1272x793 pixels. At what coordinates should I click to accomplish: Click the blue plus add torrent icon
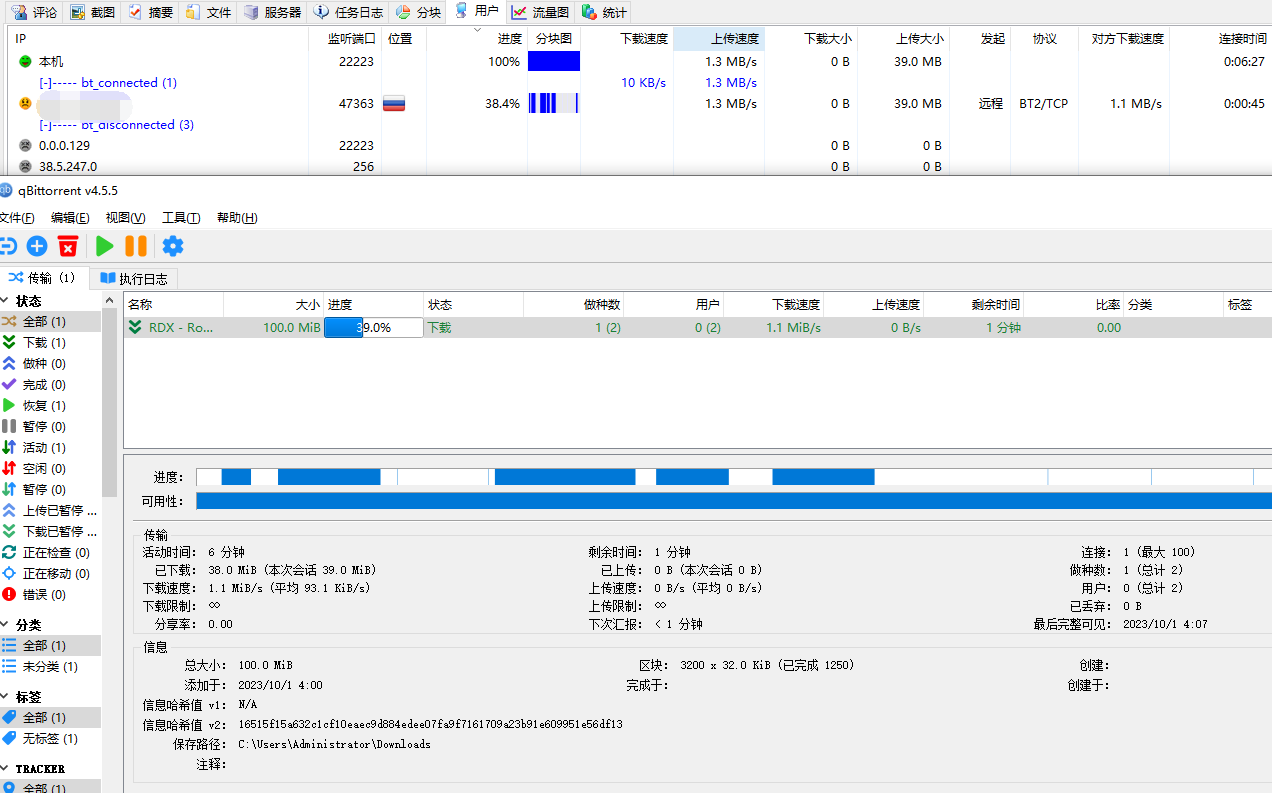pyautogui.click(x=37, y=246)
